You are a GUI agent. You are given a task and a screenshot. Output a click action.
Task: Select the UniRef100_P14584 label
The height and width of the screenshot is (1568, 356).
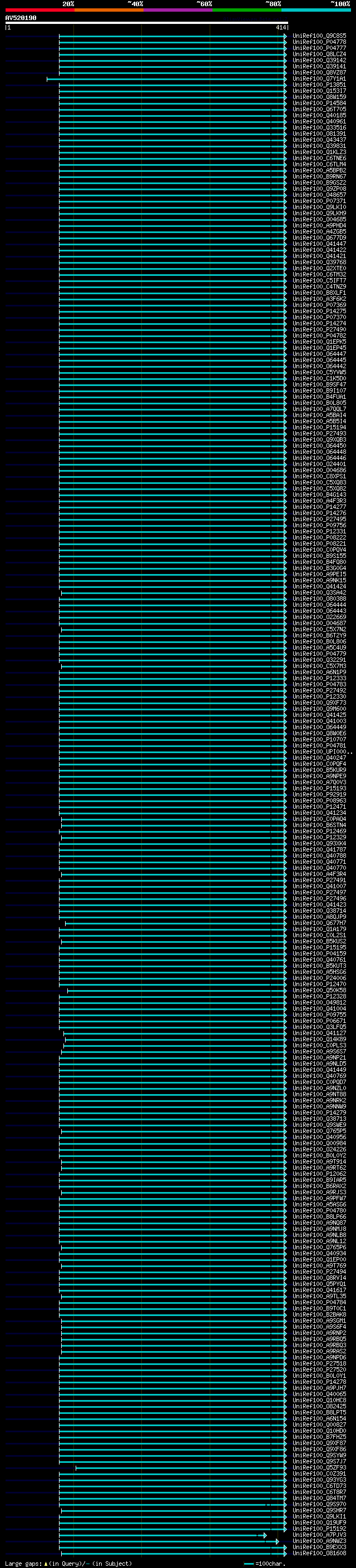click(x=319, y=103)
